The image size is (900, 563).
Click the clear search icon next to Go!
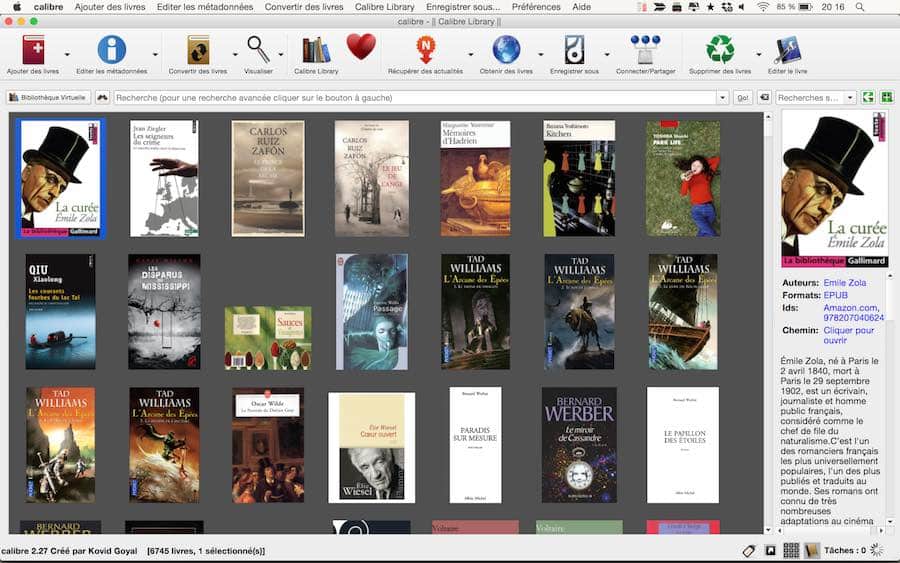pyautogui.click(x=764, y=98)
